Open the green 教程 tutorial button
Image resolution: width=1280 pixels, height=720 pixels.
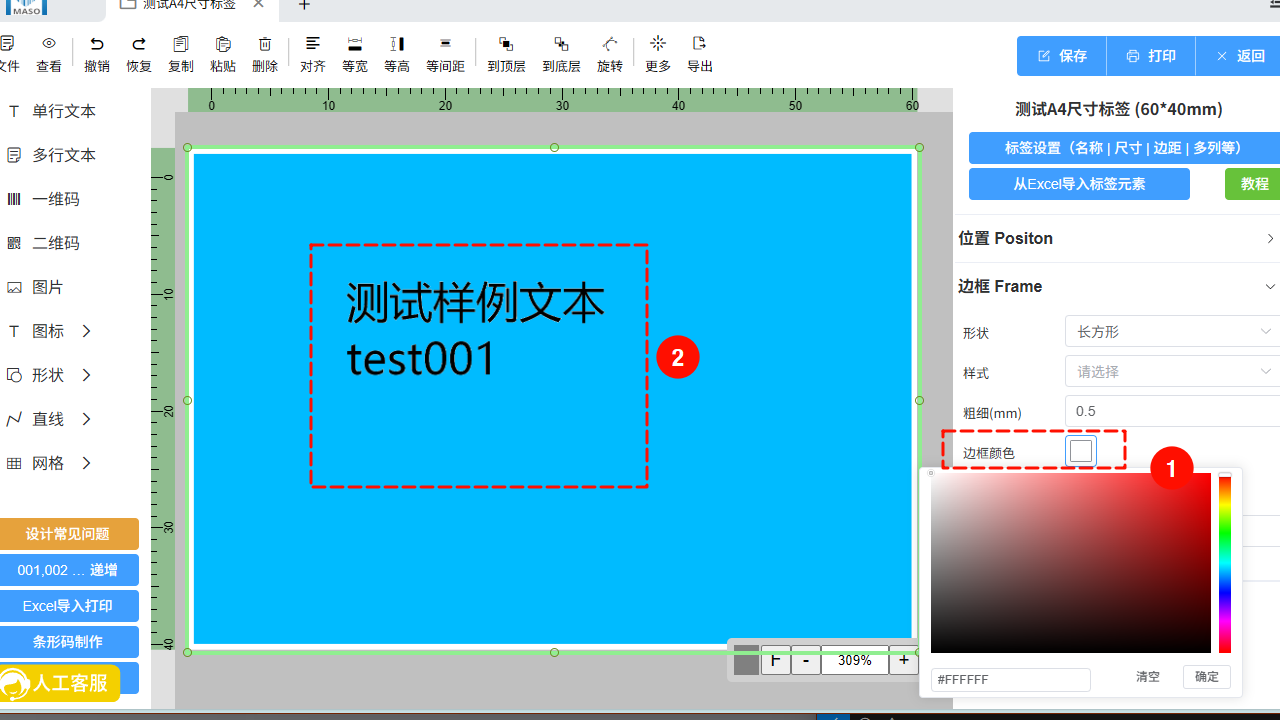click(x=1253, y=184)
